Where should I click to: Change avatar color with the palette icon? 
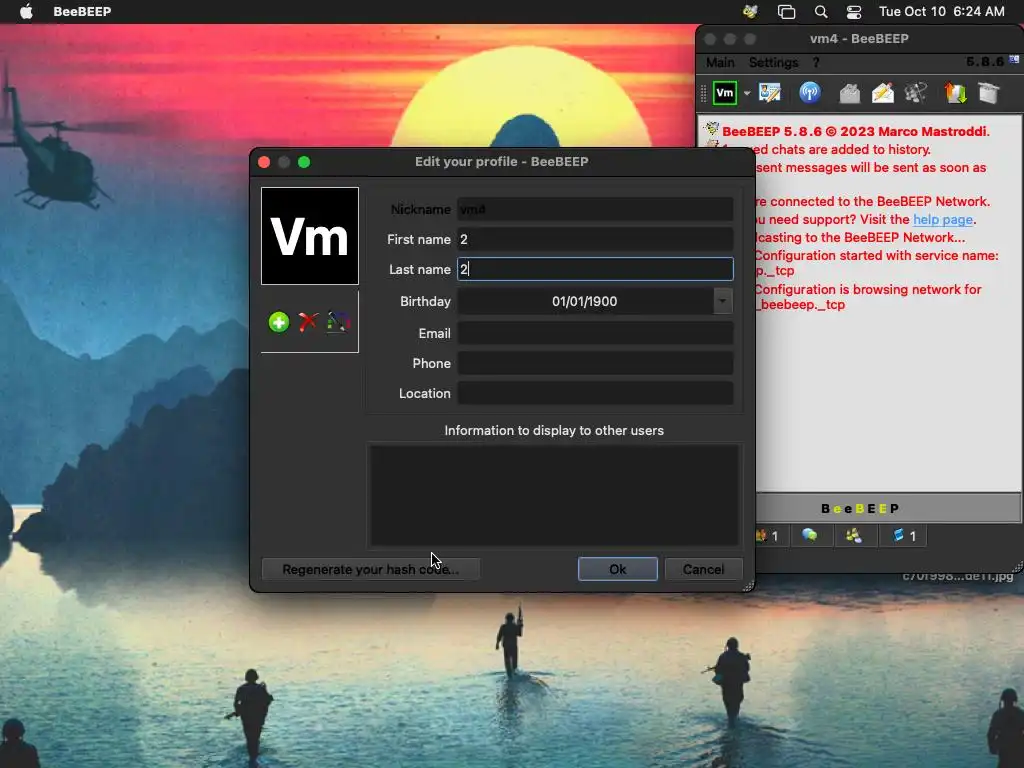pyautogui.click(x=338, y=322)
